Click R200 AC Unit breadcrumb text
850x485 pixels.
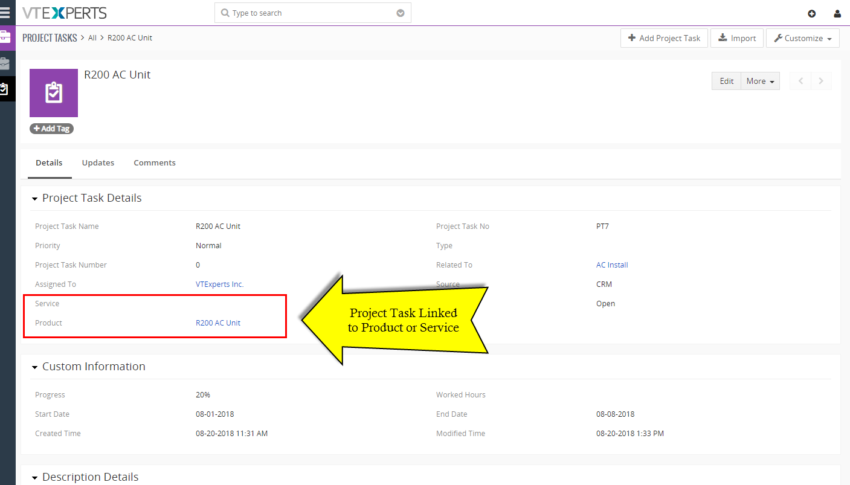pyautogui.click(x=130, y=38)
